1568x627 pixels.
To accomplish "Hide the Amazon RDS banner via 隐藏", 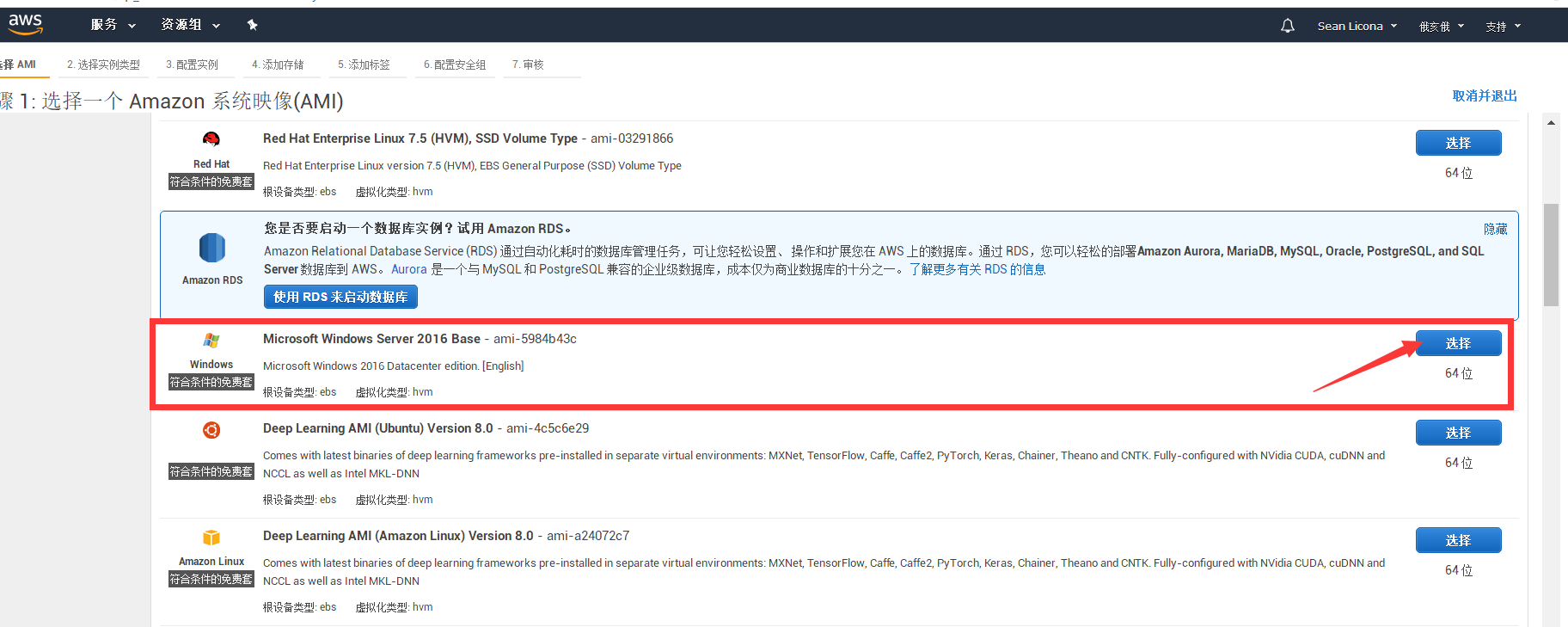I will pos(1495,229).
